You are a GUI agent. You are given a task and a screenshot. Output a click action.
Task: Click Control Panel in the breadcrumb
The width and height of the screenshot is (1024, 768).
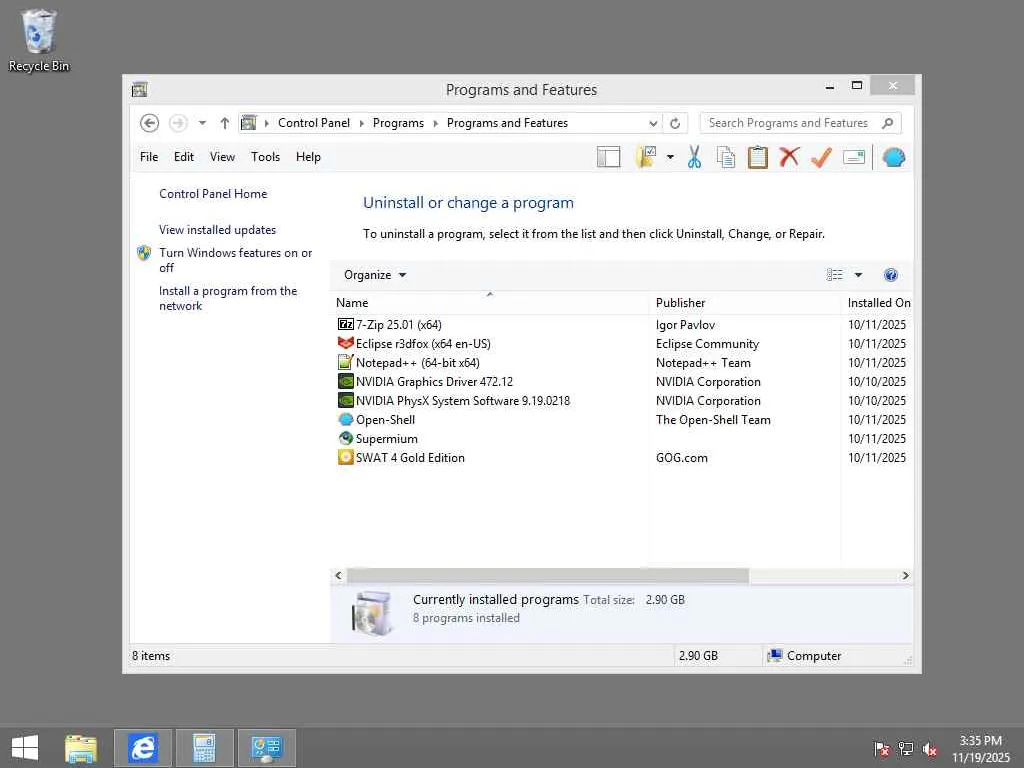[313, 123]
